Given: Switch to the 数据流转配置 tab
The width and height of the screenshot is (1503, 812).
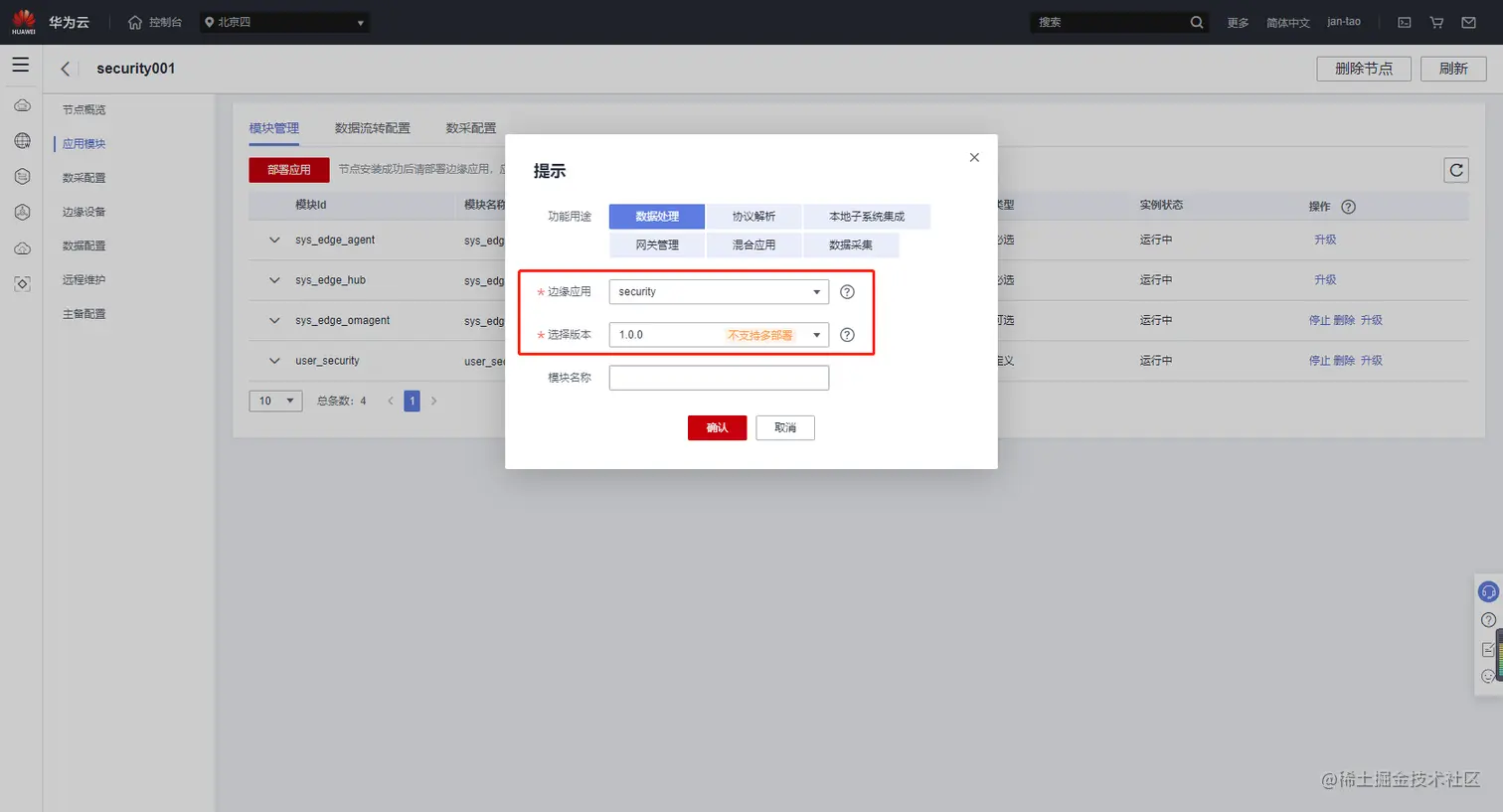Looking at the screenshot, I should [x=372, y=128].
